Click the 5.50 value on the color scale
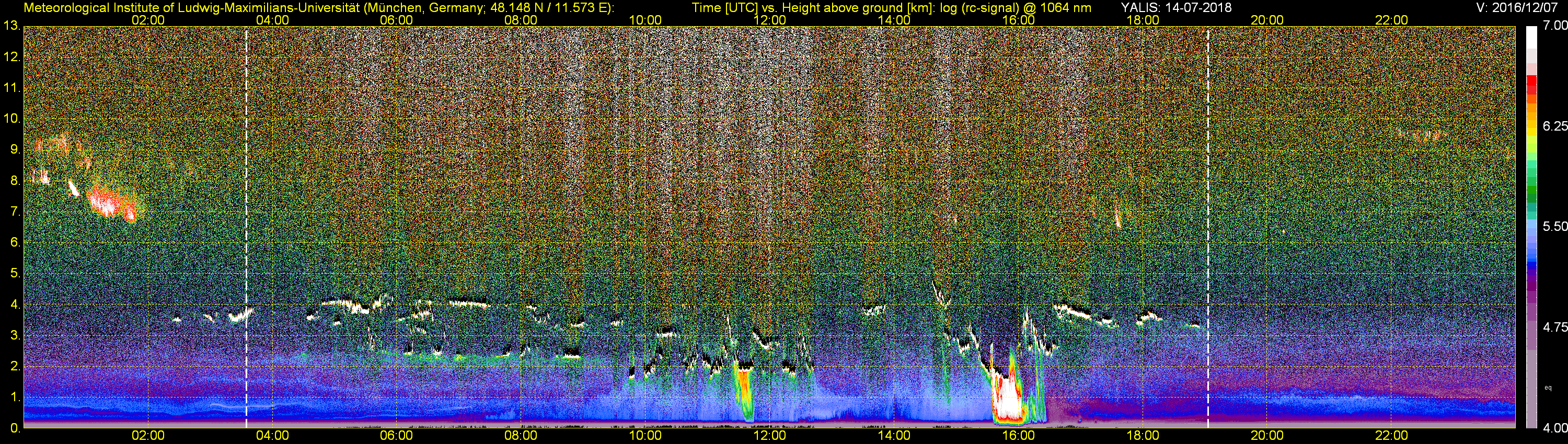 tap(1554, 226)
